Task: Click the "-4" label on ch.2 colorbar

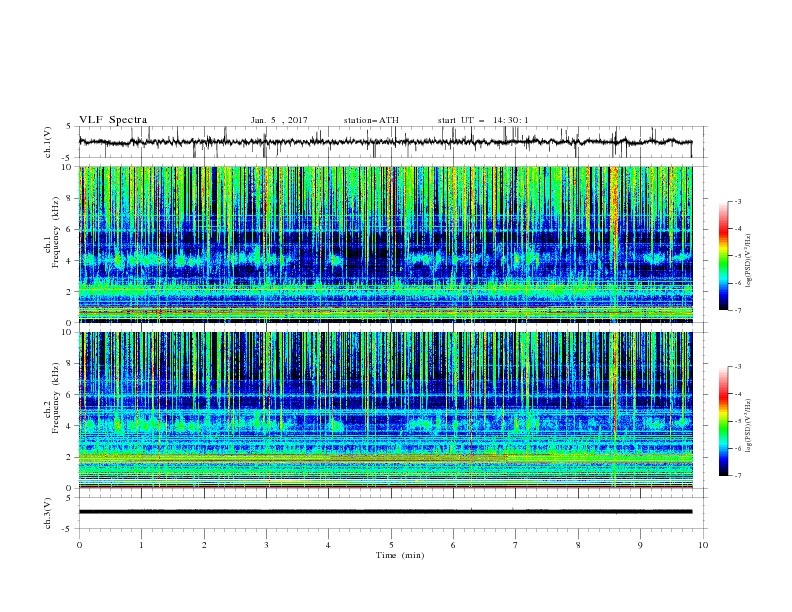Action: point(738,394)
